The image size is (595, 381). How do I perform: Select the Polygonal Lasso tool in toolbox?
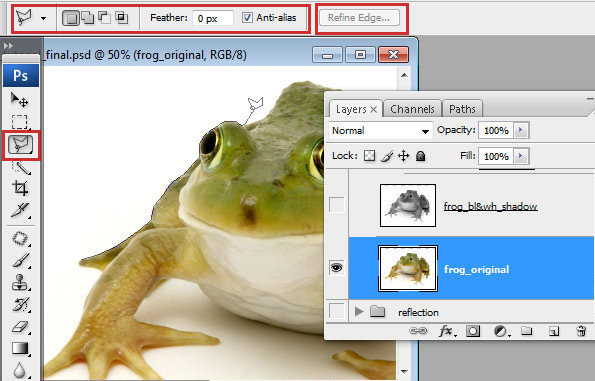tap(21, 145)
